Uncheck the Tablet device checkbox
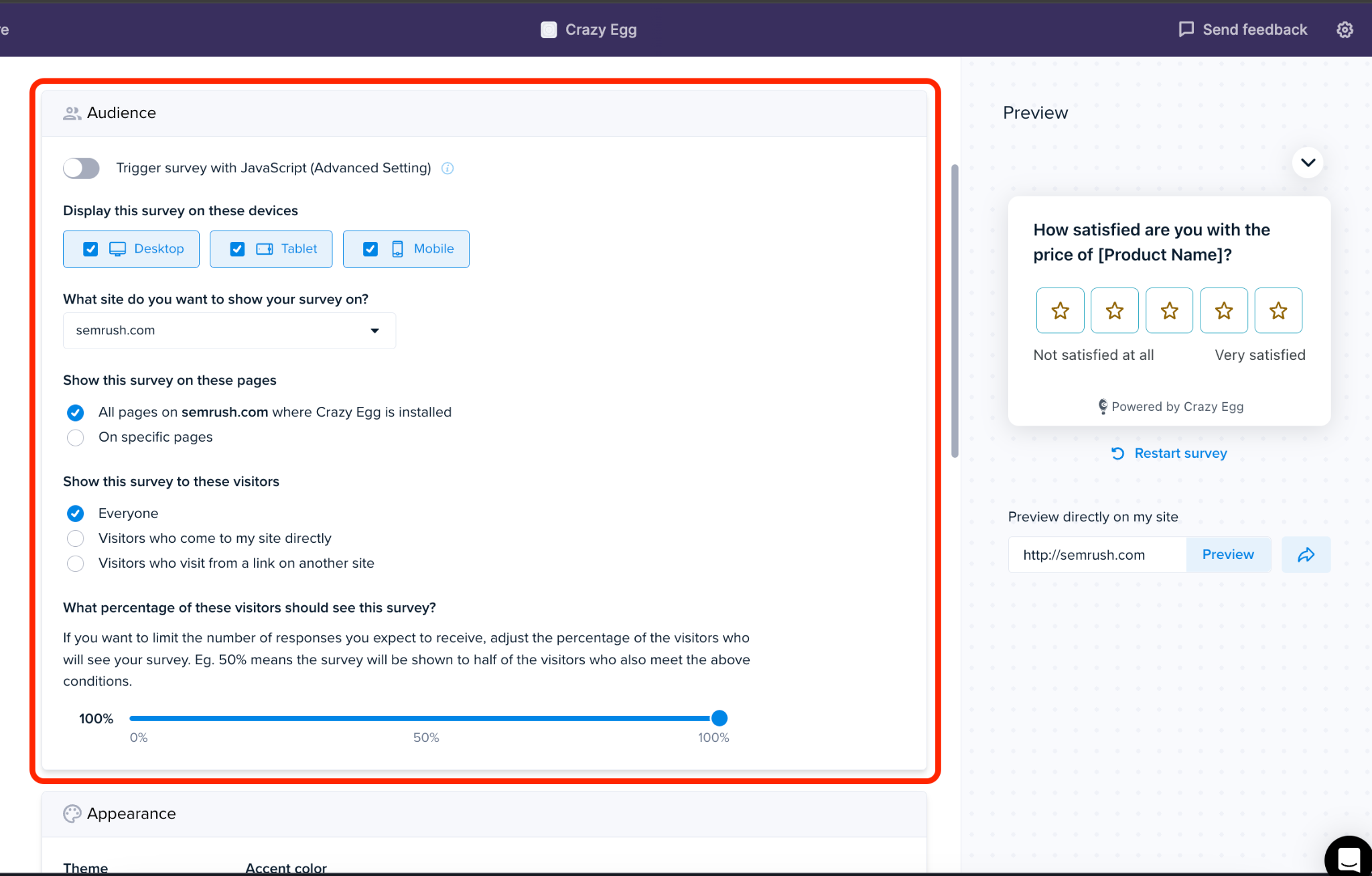This screenshot has width=1372, height=876. (x=237, y=249)
